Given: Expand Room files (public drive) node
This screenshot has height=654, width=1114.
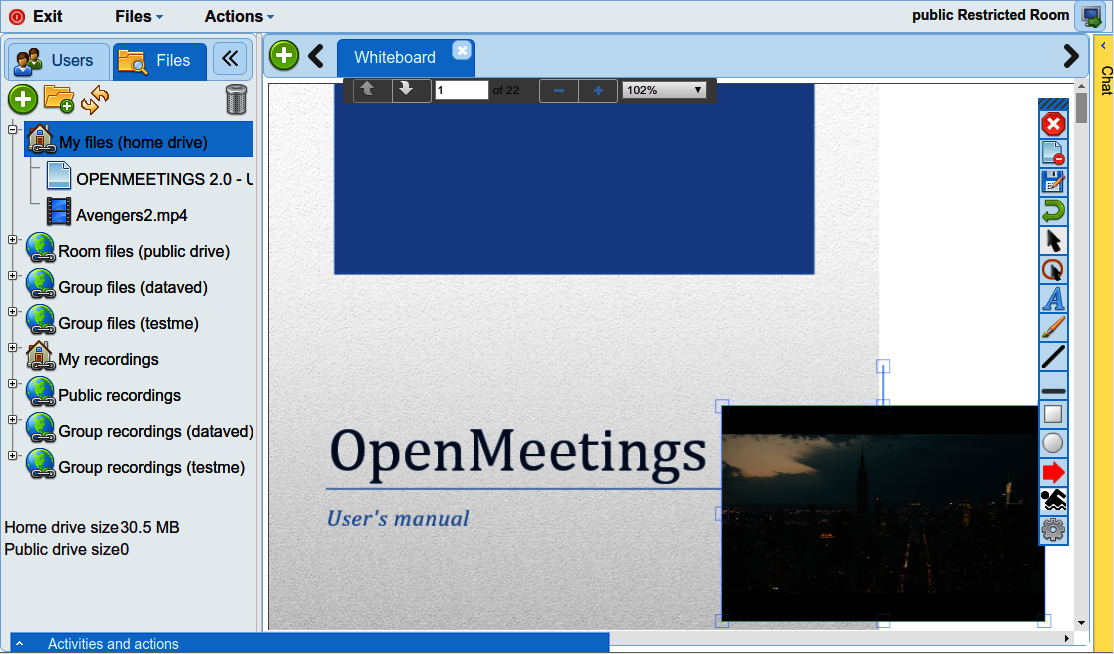Looking at the screenshot, I should coord(12,240).
